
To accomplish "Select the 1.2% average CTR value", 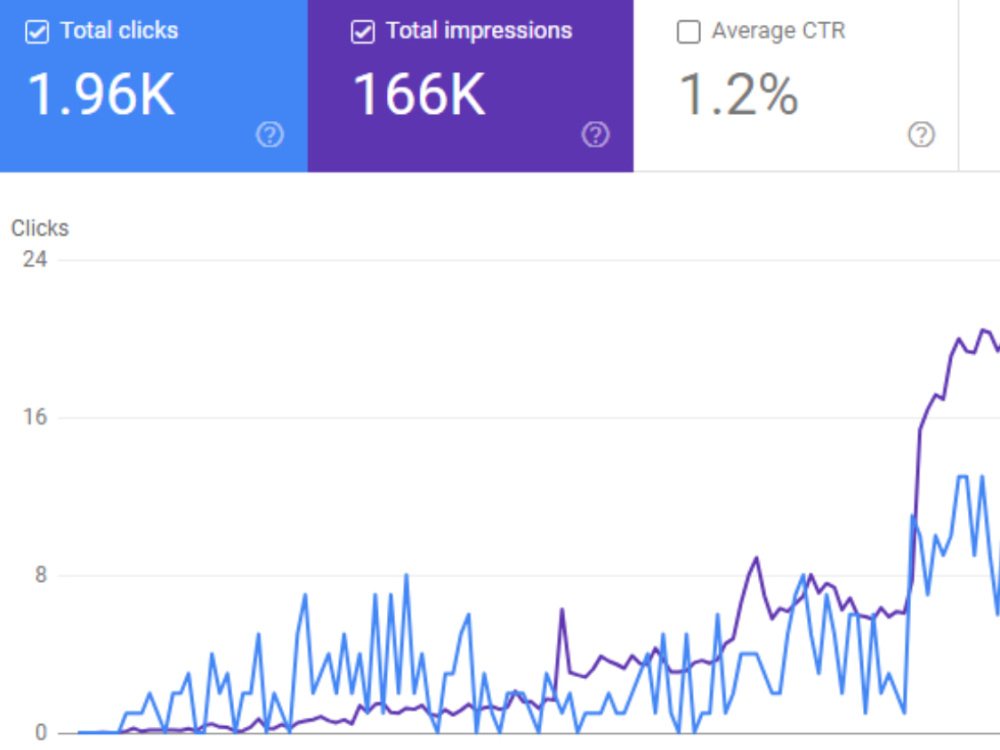I will 738,94.
